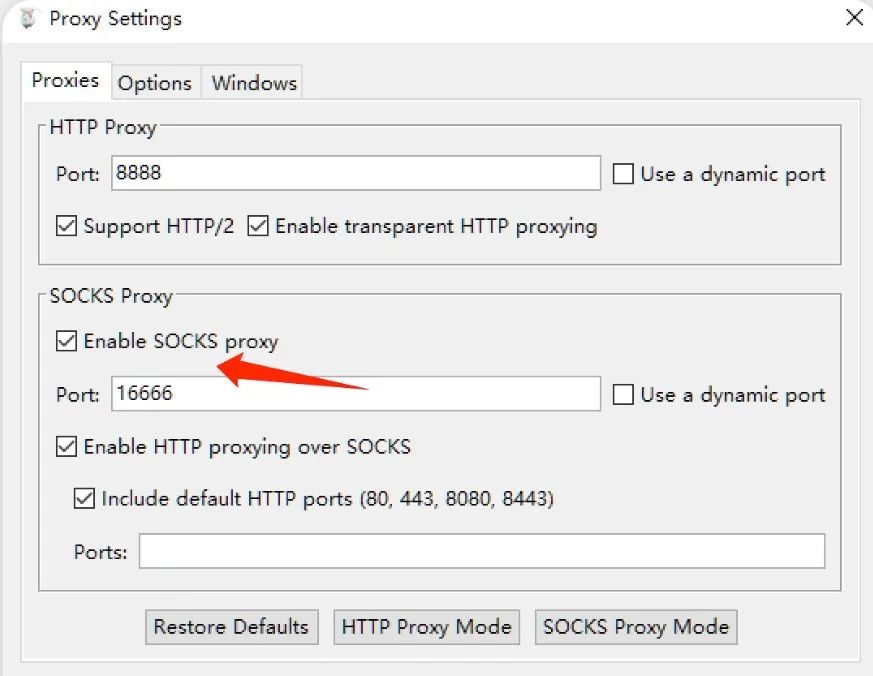Click the Restore Defaults button
This screenshot has height=676, width=873.
232,627
